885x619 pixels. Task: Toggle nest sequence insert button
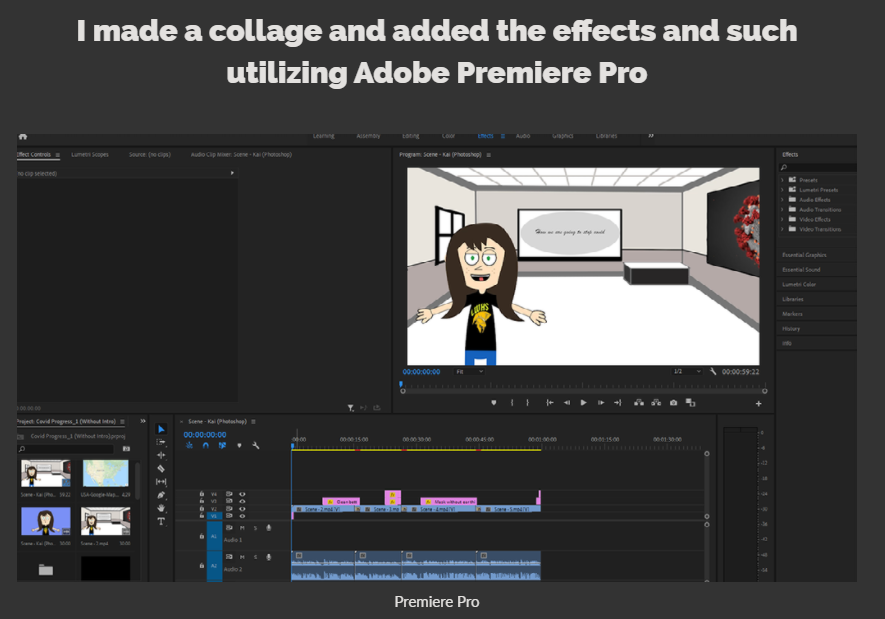point(189,446)
